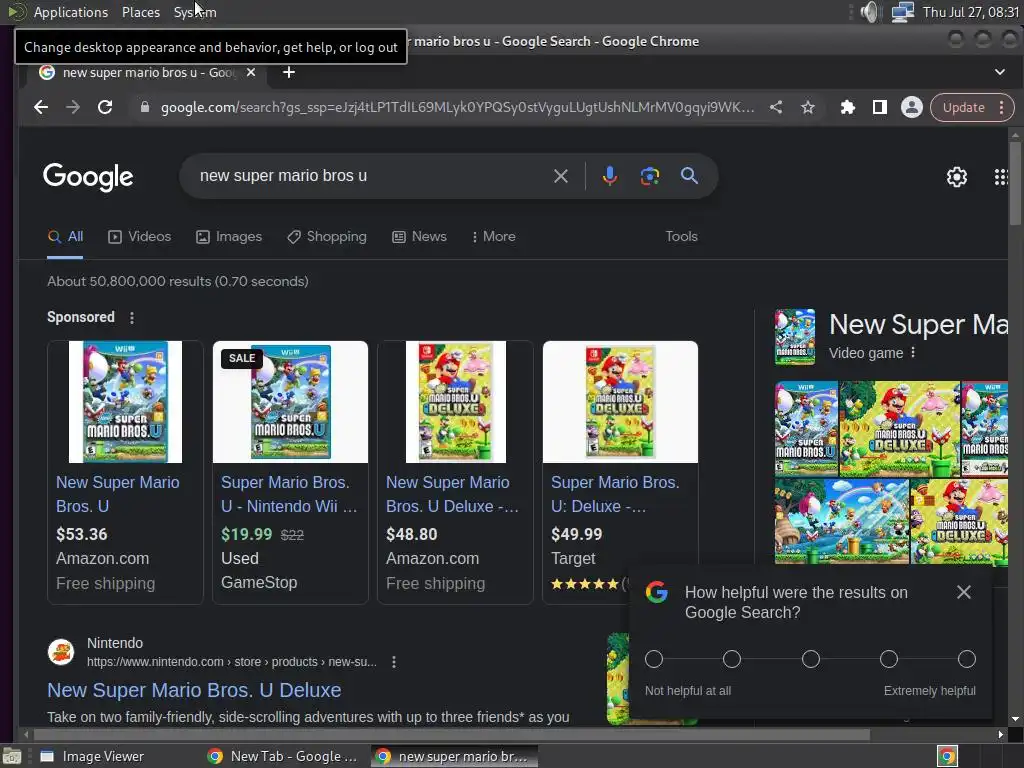Switch to the Shopping results tab
The image size is (1024, 768).
point(327,236)
